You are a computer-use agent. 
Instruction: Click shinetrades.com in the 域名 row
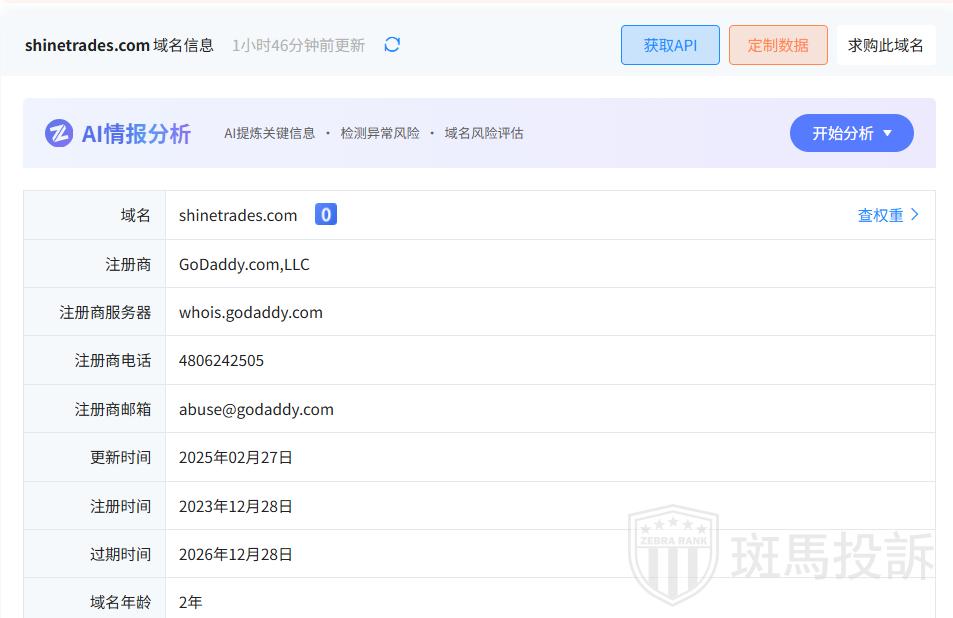238,215
